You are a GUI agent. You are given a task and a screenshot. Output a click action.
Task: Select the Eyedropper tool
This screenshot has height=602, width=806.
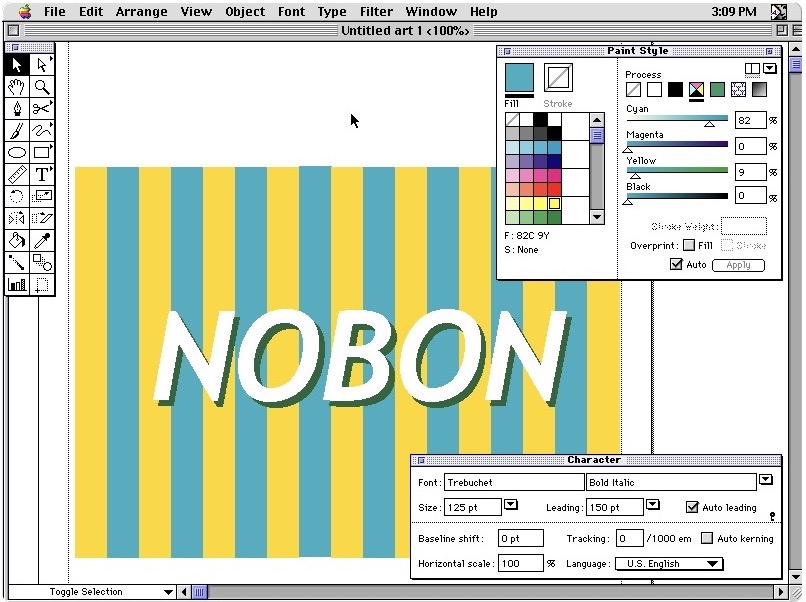[x=42, y=240]
